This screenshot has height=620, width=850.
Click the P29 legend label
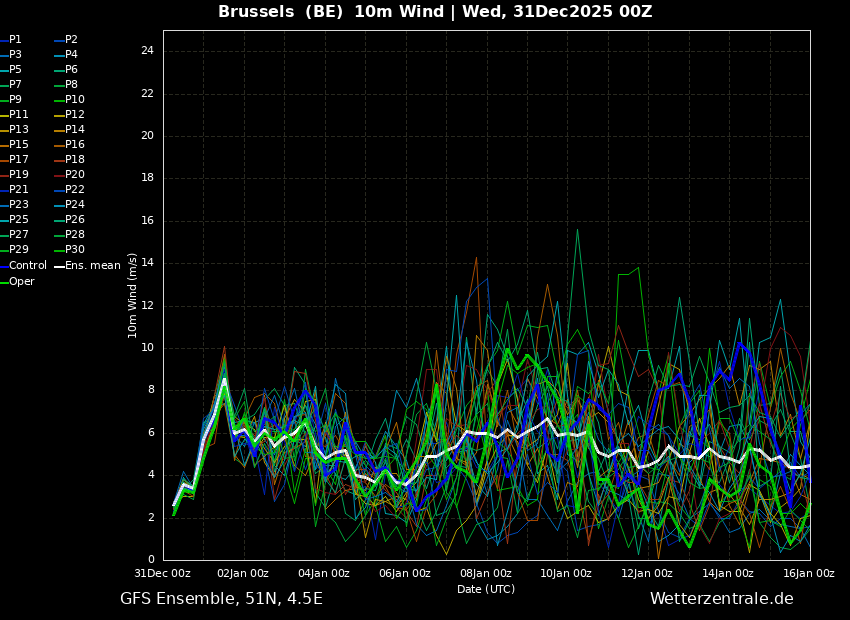(x=18, y=249)
